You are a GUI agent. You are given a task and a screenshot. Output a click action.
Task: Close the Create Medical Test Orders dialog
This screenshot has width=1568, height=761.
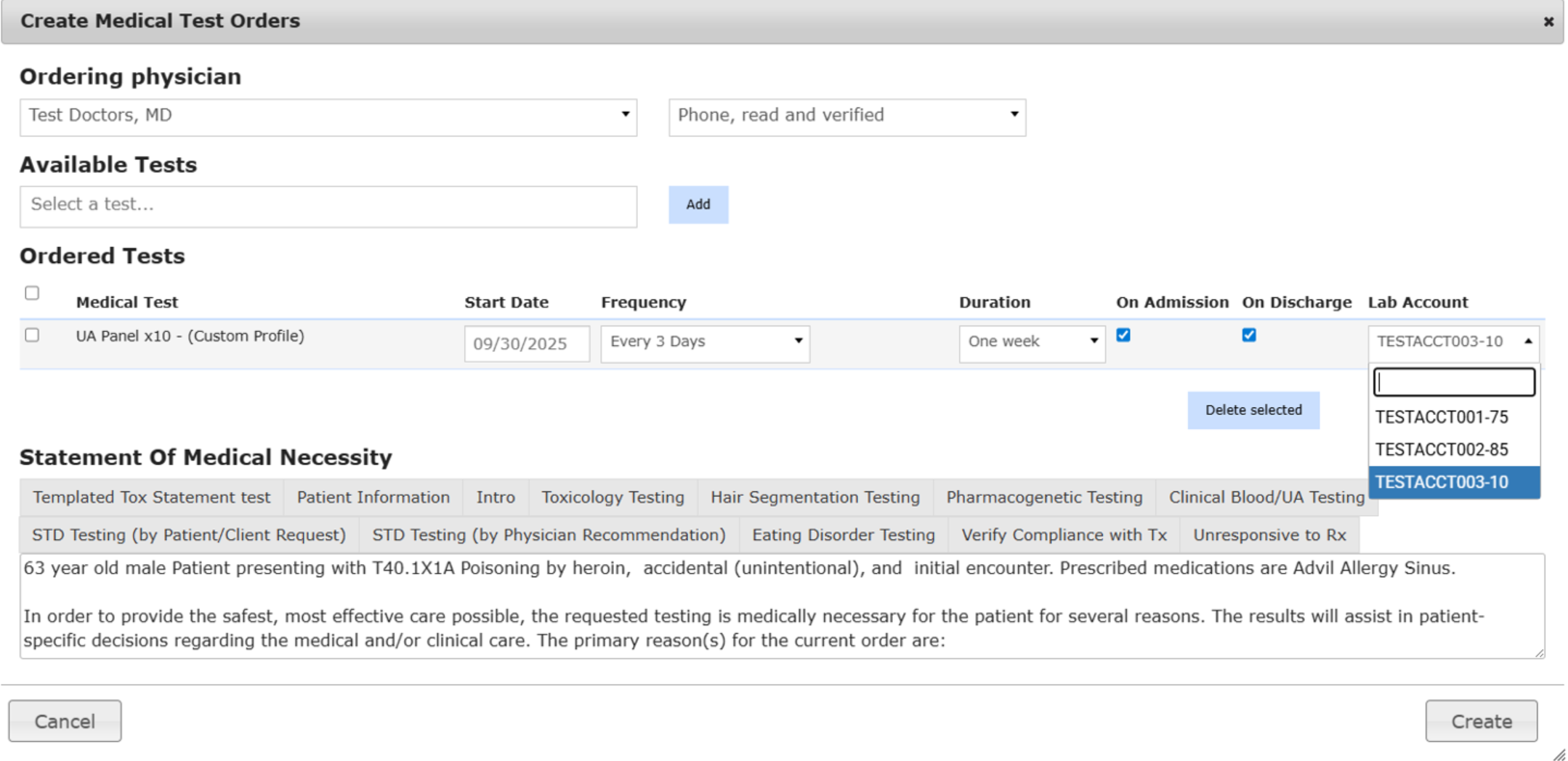[1548, 22]
